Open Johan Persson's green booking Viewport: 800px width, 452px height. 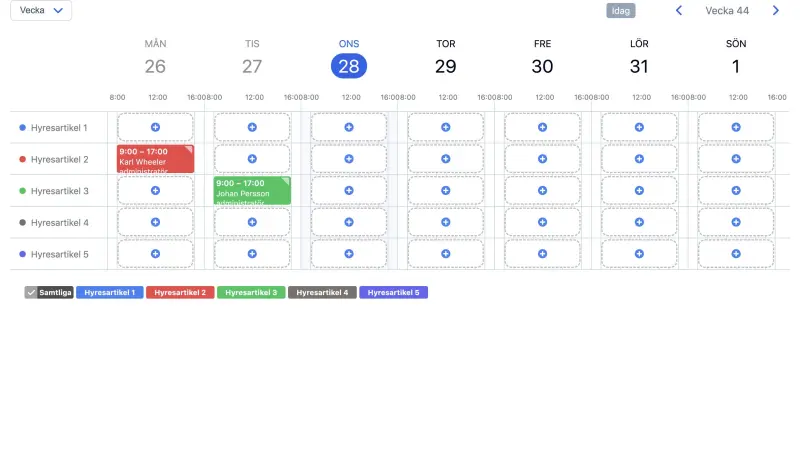tap(252, 190)
